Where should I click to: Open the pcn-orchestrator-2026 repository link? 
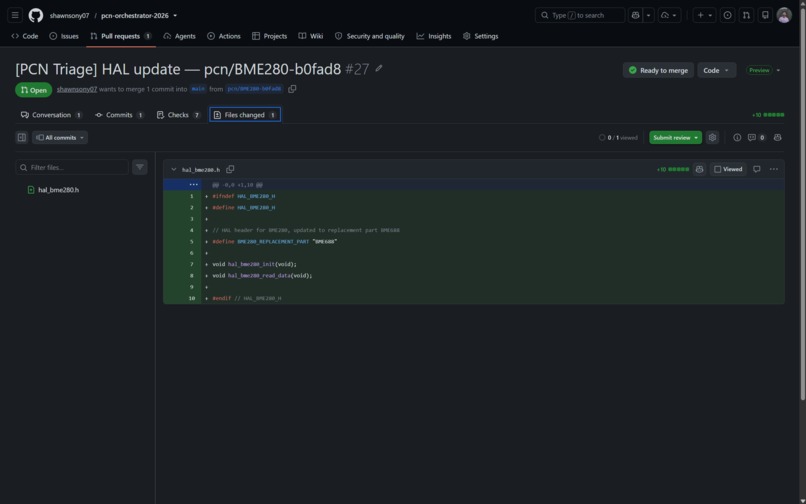(135, 15)
